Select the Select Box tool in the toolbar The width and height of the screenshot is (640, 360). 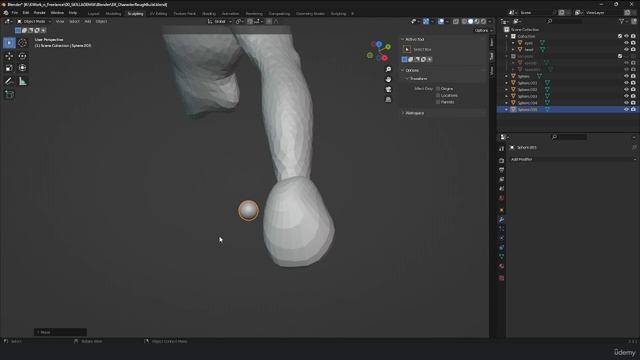tap(9, 43)
